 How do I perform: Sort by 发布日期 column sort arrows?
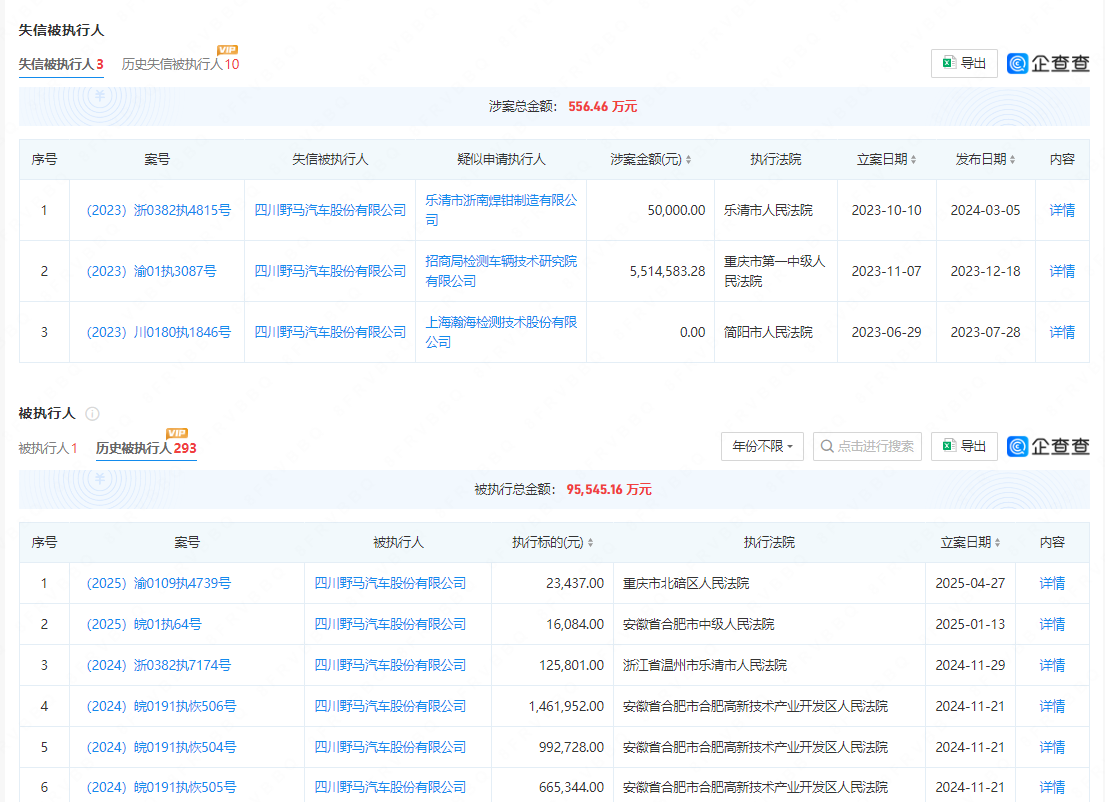click(x=1013, y=160)
